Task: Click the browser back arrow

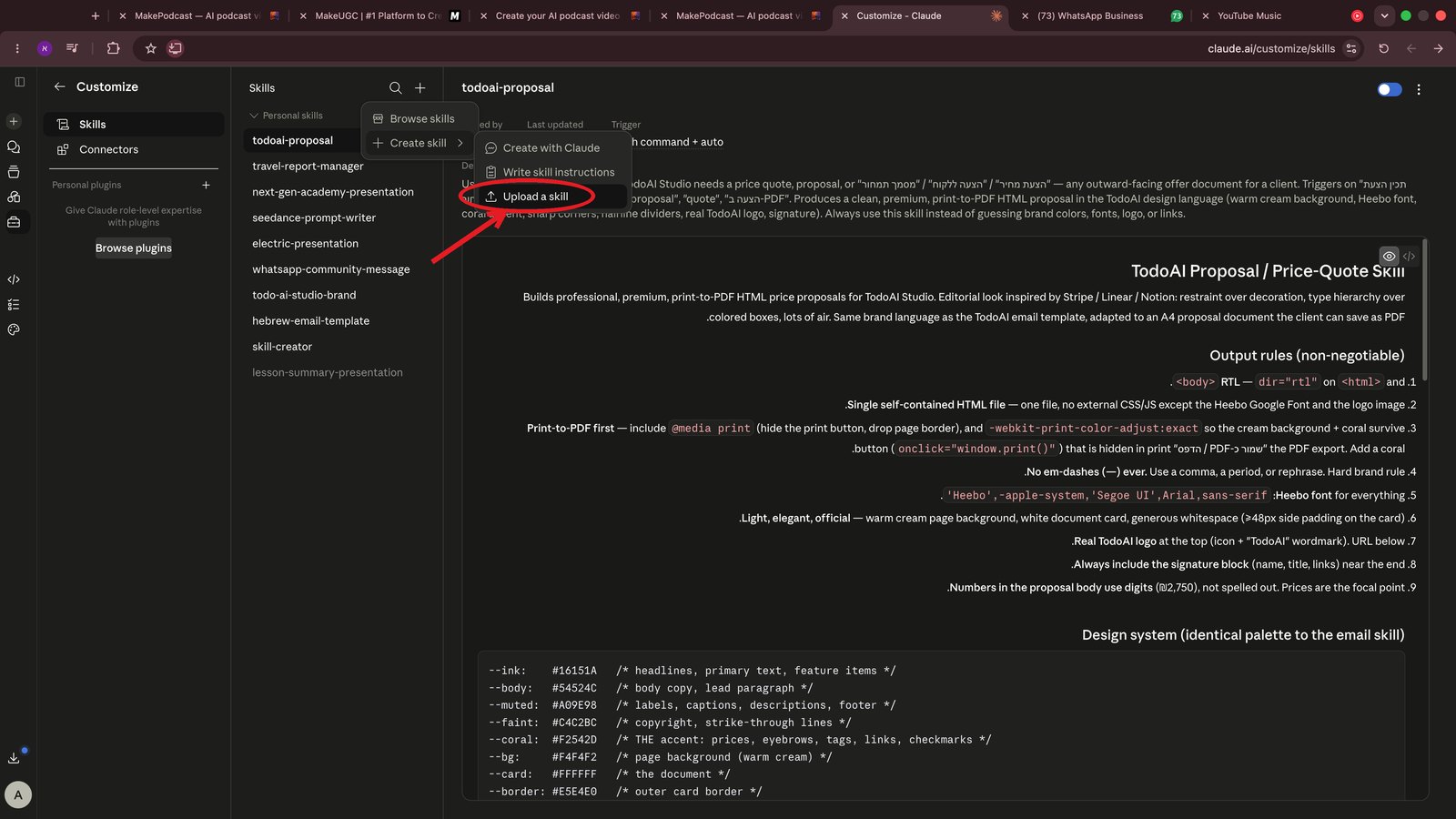Action: [1410, 48]
